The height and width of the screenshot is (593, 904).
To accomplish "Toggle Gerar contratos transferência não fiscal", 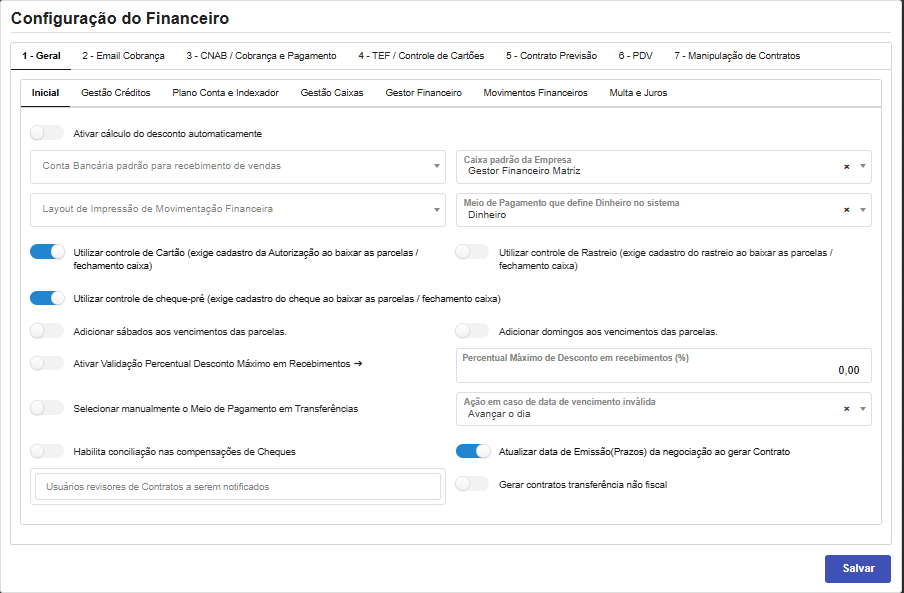I will tap(471, 484).
